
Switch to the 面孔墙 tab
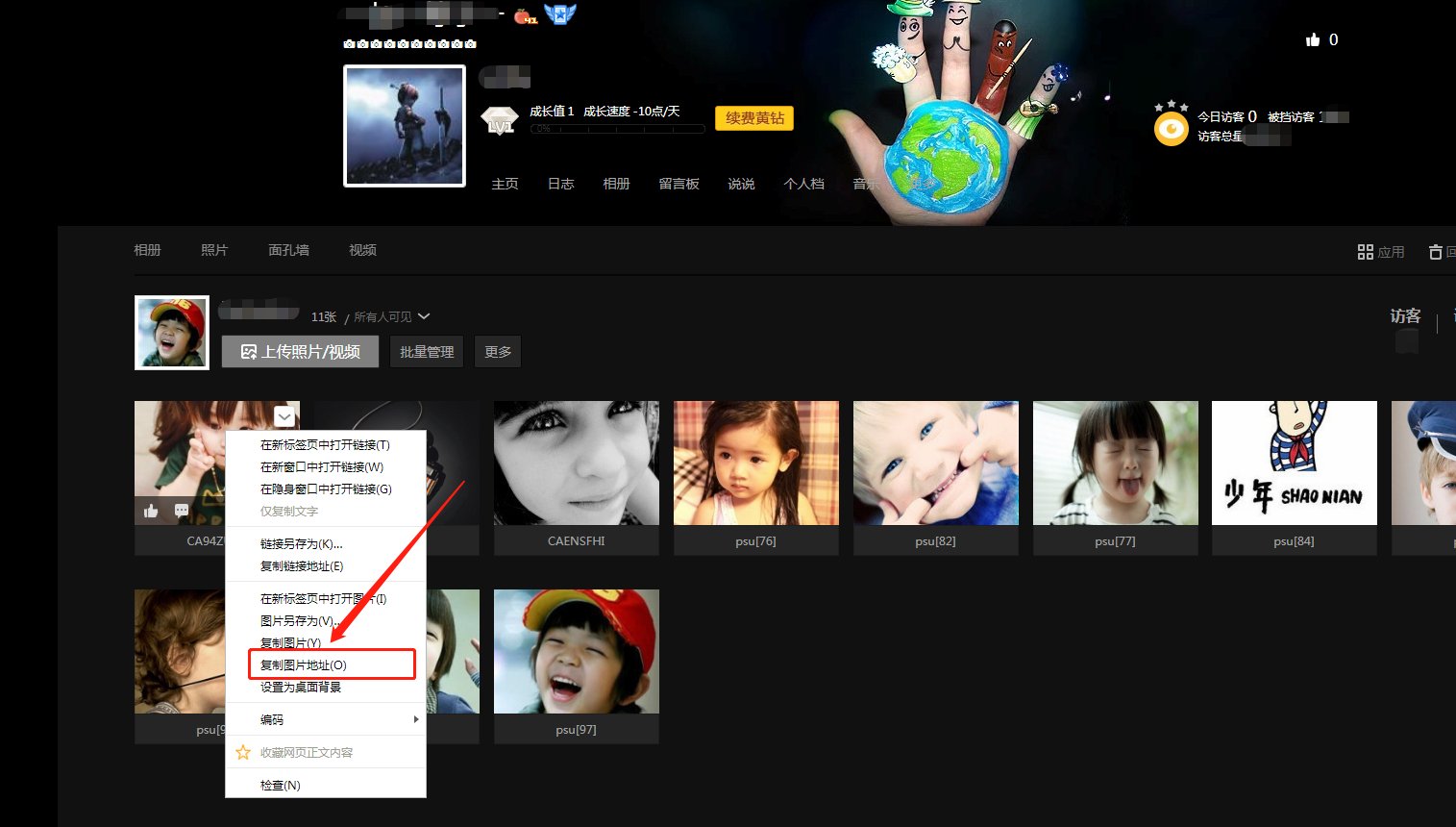[288, 250]
